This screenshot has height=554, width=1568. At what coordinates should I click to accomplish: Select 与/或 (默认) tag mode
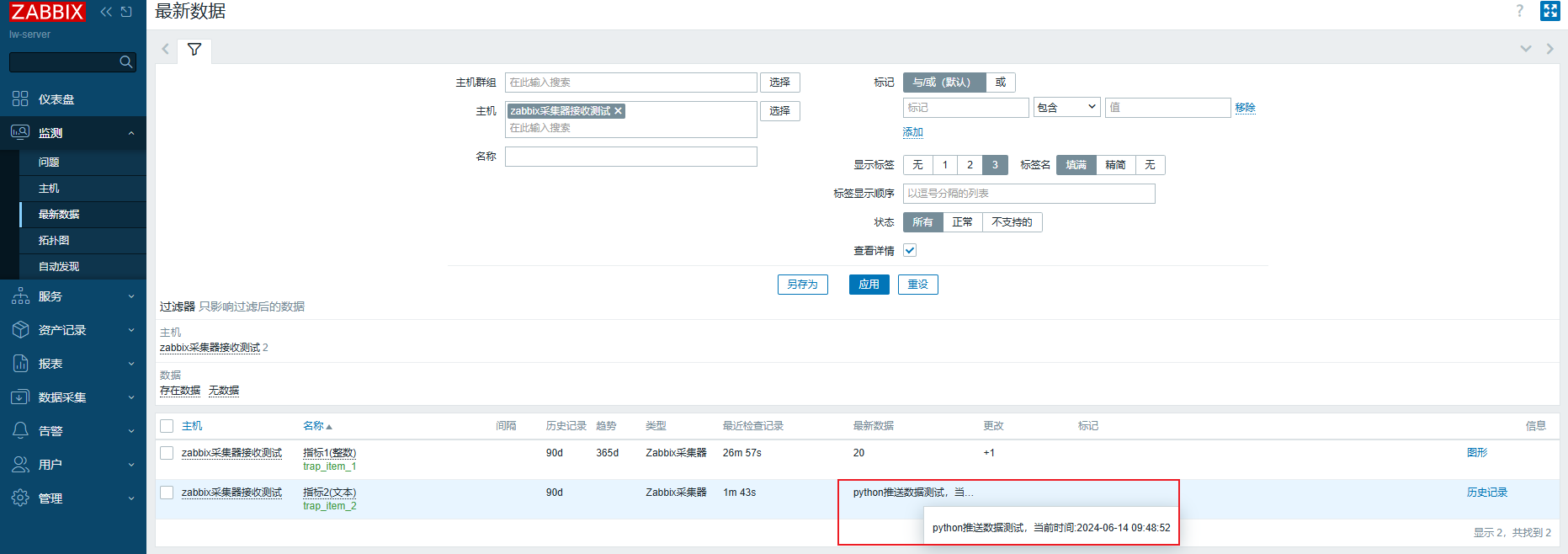pyautogui.click(x=943, y=83)
